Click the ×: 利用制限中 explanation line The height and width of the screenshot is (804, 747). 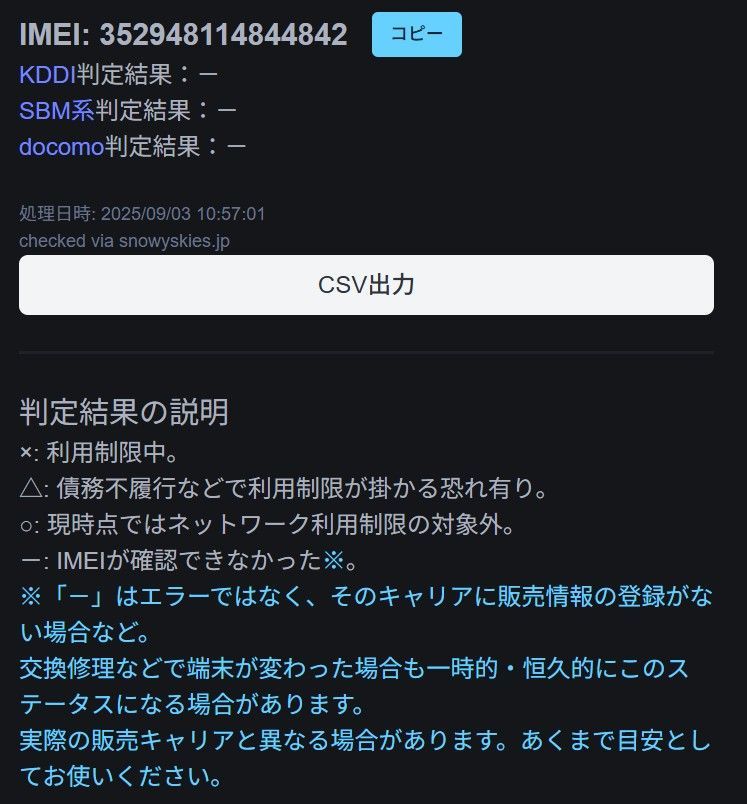click(x=98, y=452)
